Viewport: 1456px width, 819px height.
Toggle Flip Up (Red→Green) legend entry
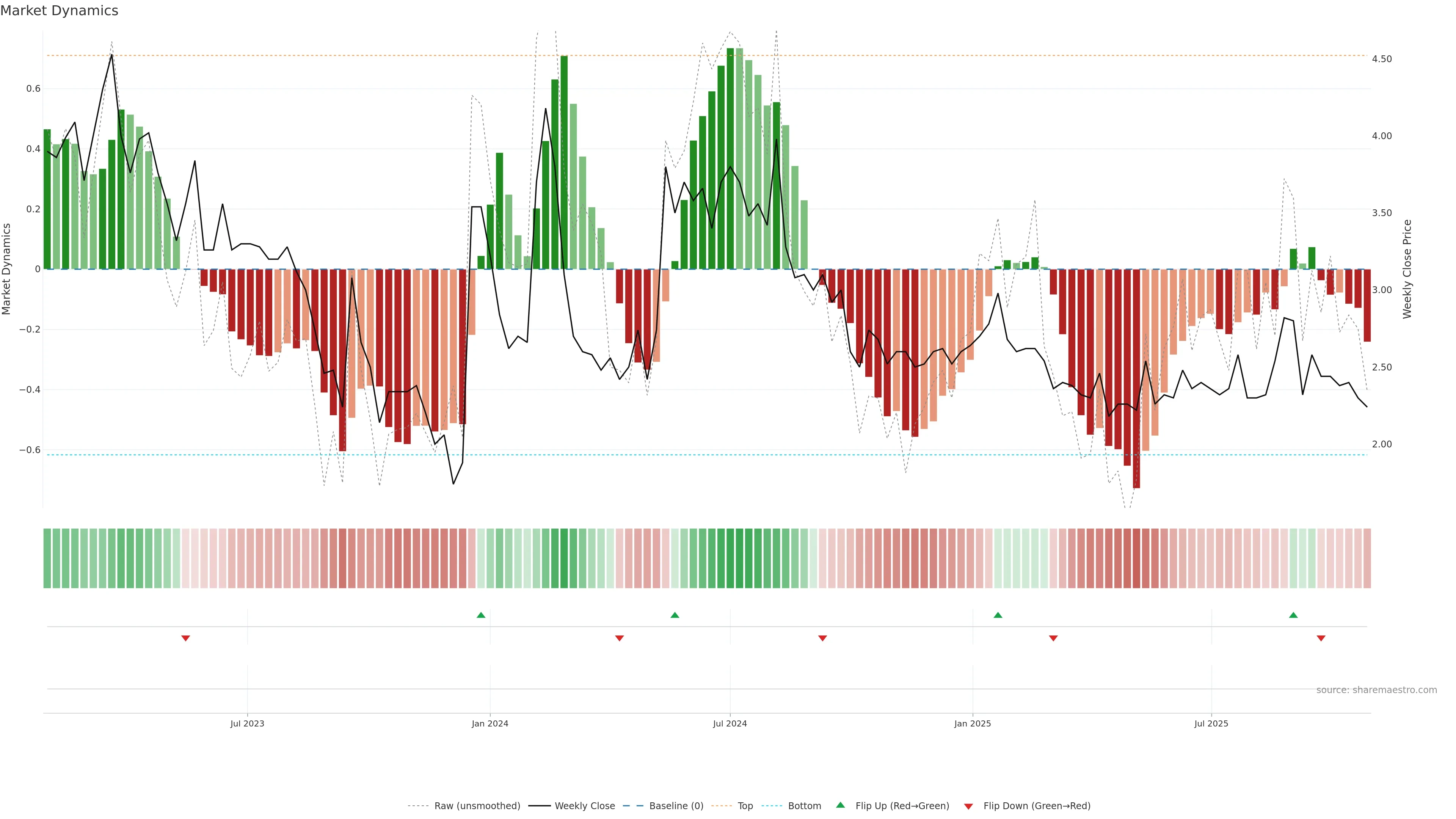tap(902, 806)
